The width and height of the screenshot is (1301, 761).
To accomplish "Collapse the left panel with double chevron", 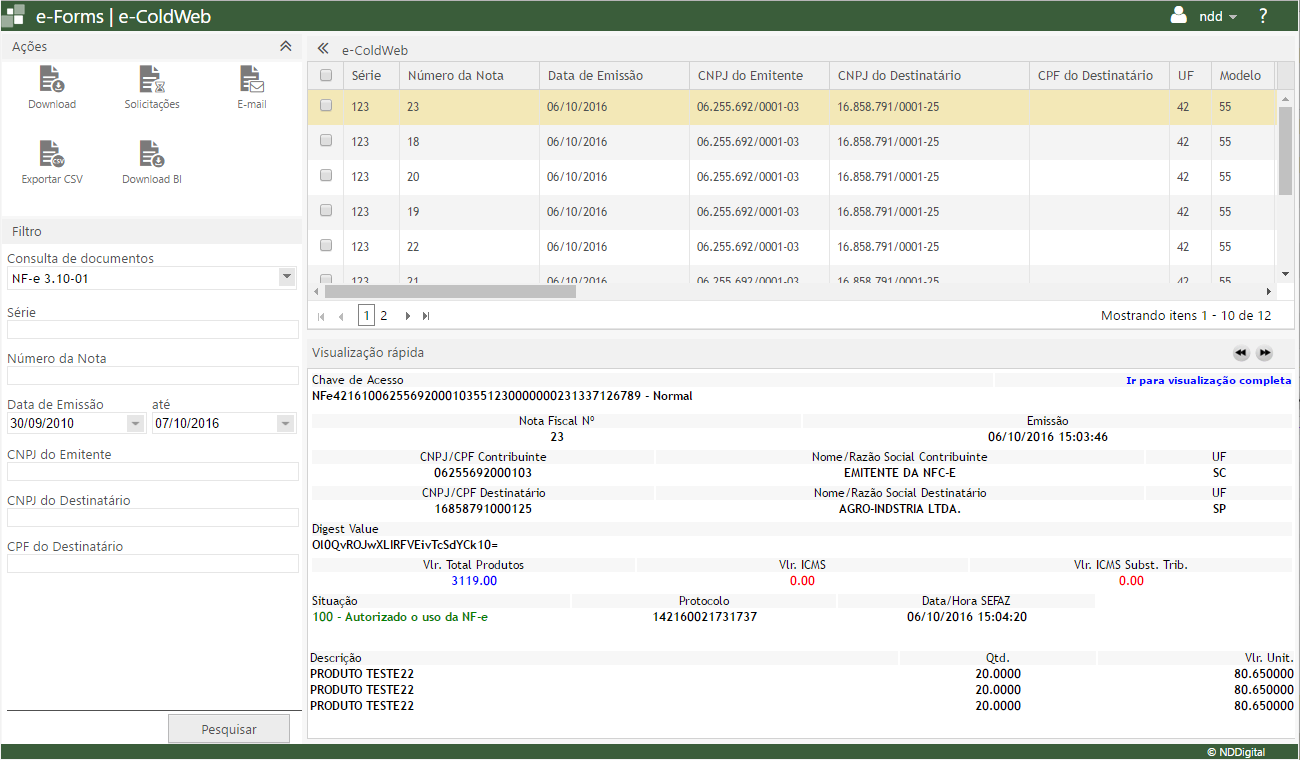I will click(323, 49).
